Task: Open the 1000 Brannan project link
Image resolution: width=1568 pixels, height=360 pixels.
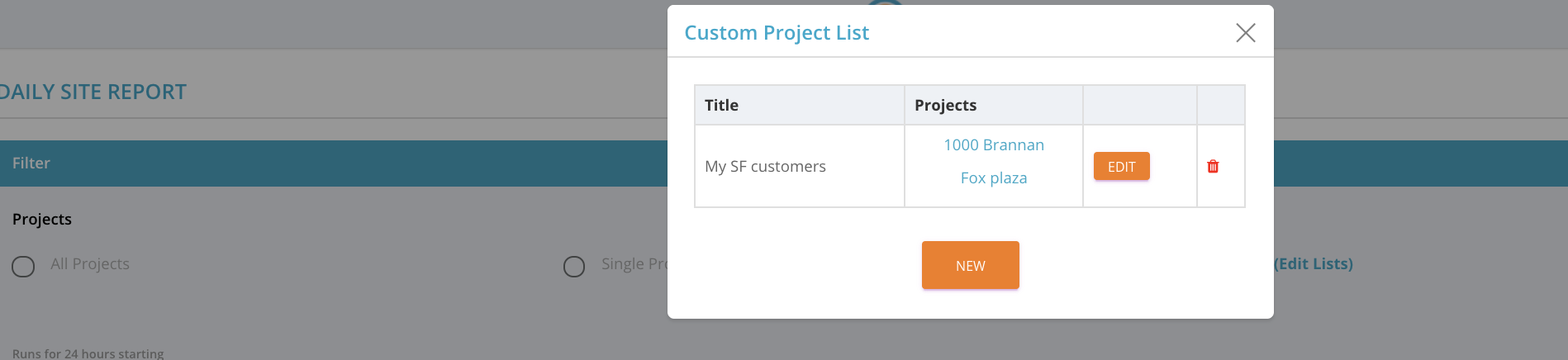Action: pyautogui.click(x=993, y=145)
